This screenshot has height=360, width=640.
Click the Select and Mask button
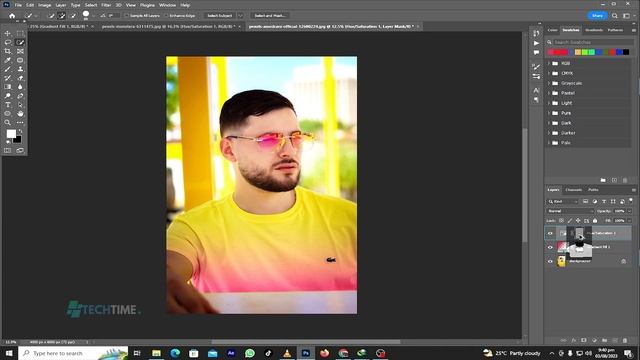pos(270,16)
